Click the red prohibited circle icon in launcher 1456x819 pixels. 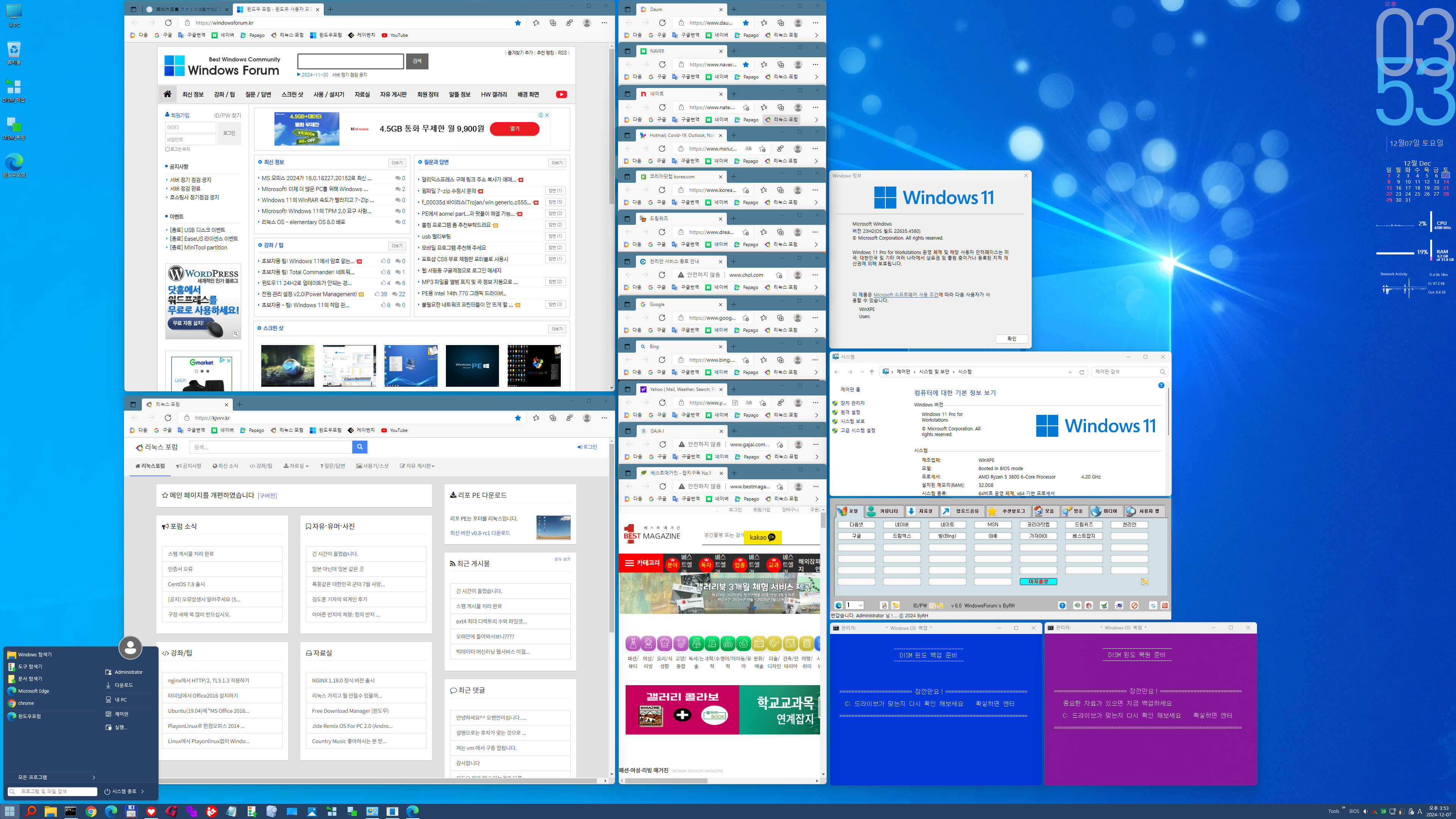coord(1134,606)
